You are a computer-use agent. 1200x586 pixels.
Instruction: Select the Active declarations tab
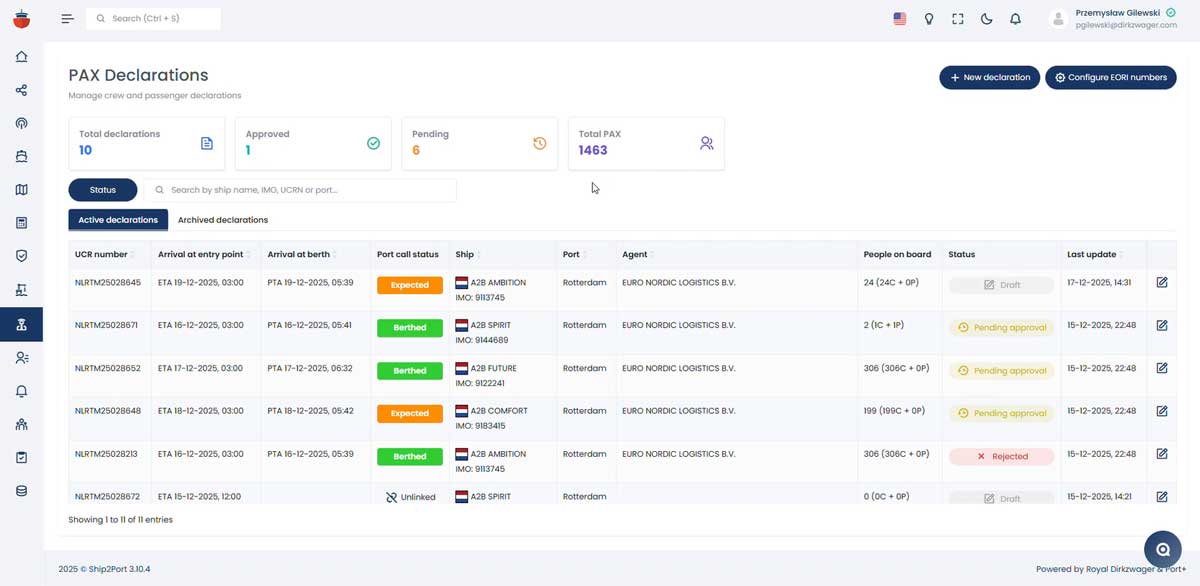(118, 220)
